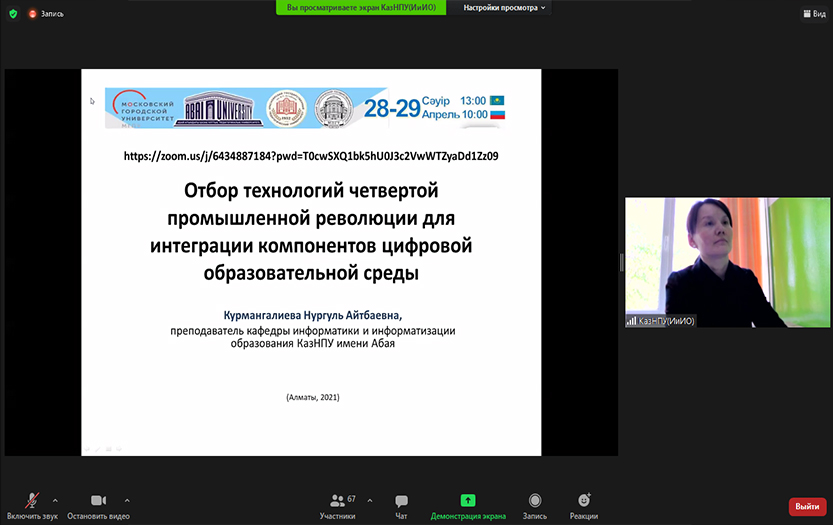The width and height of the screenshot is (833, 525).
Task: Toggle camera with Остановить видео
Action: pos(98,503)
